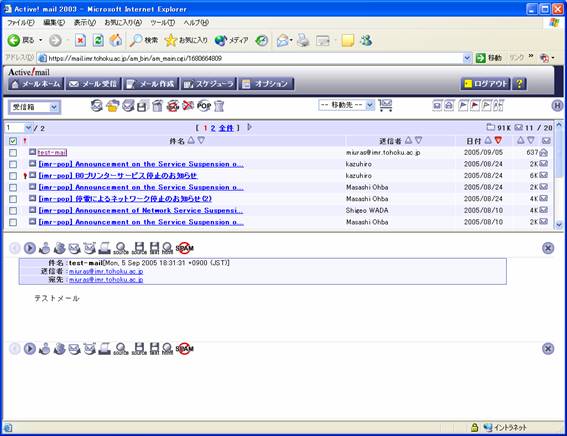Image resolution: width=567 pixels, height=436 pixels.
Task: Switch to the メール受信 tab
Action: click(x=94, y=84)
